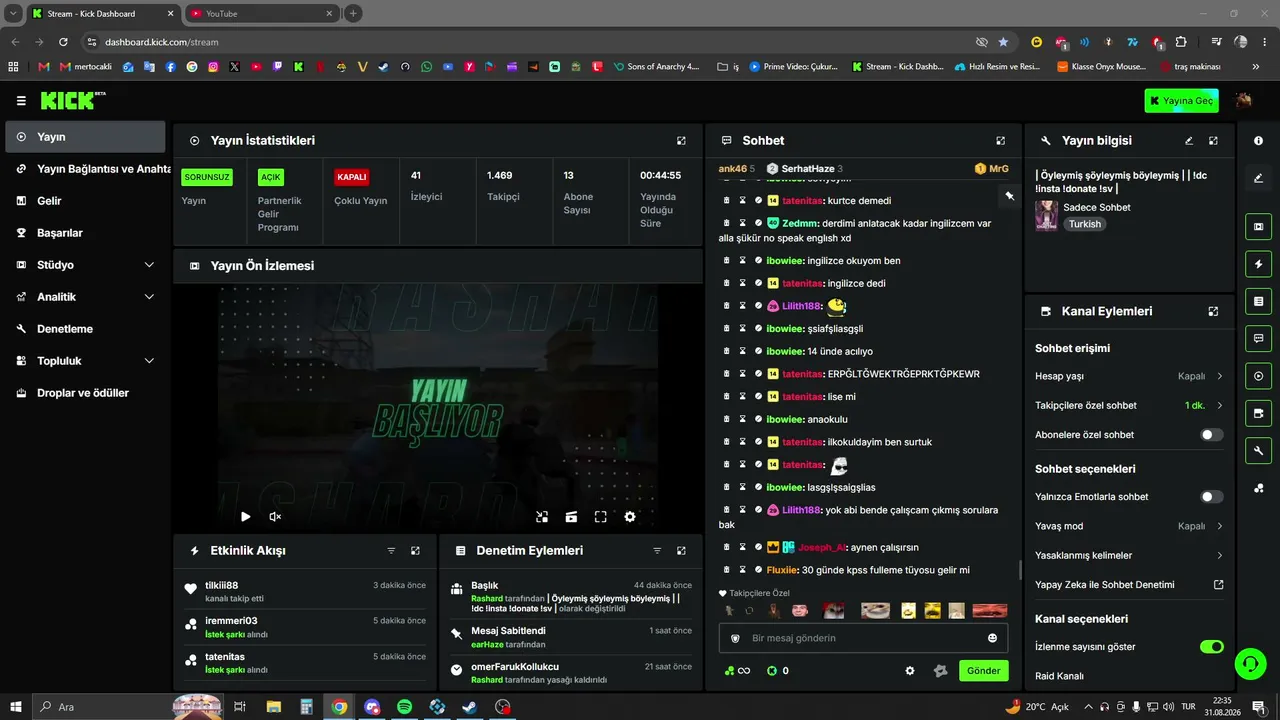Filter the Etkinlik Akışı feed
Viewport: 1280px width, 720px height.
coord(391,551)
